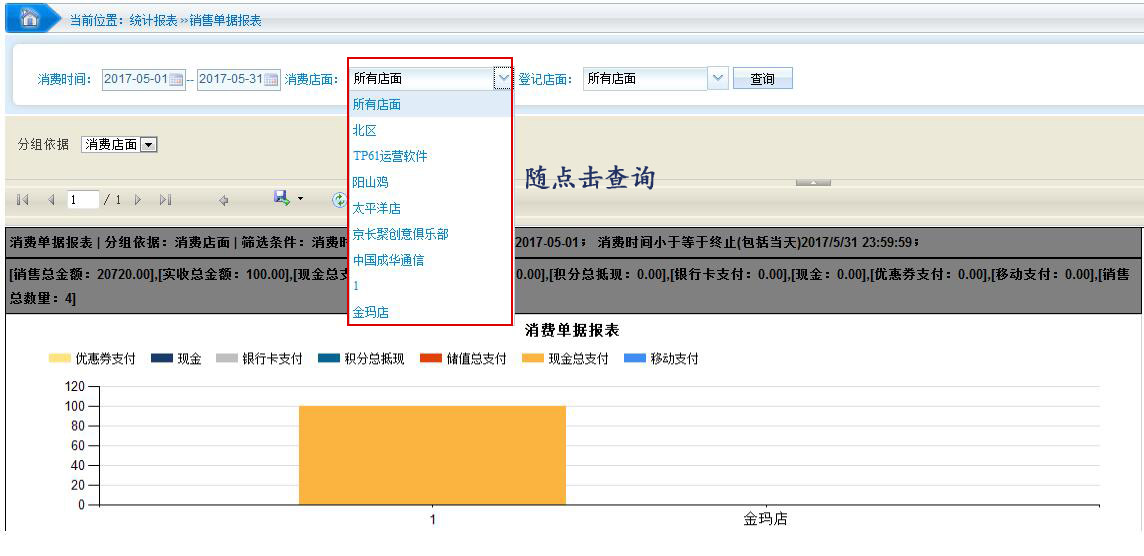Open calendar picker for start date
This screenshot has width=1144, height=556.
click(x=177, y=80)
